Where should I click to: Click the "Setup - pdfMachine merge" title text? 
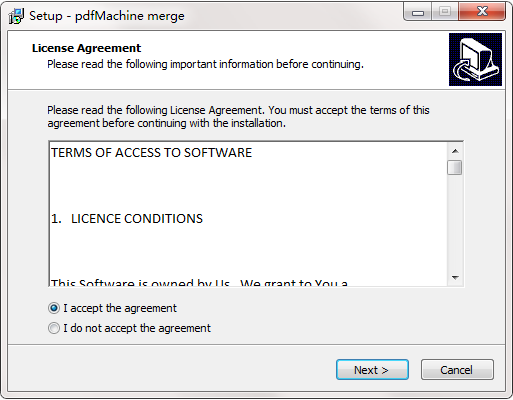[107, 16]
